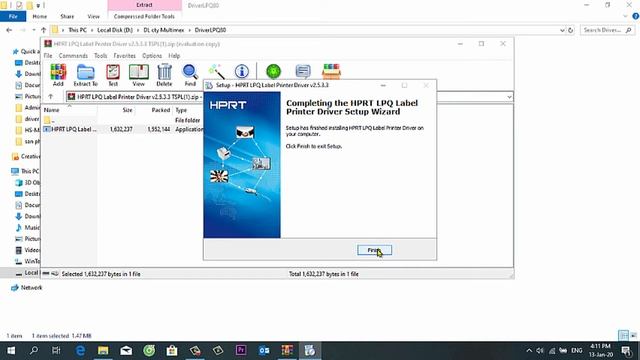Open taskbar Search
Viewport: 640px width, 360px height.
[x=34, y=350]
